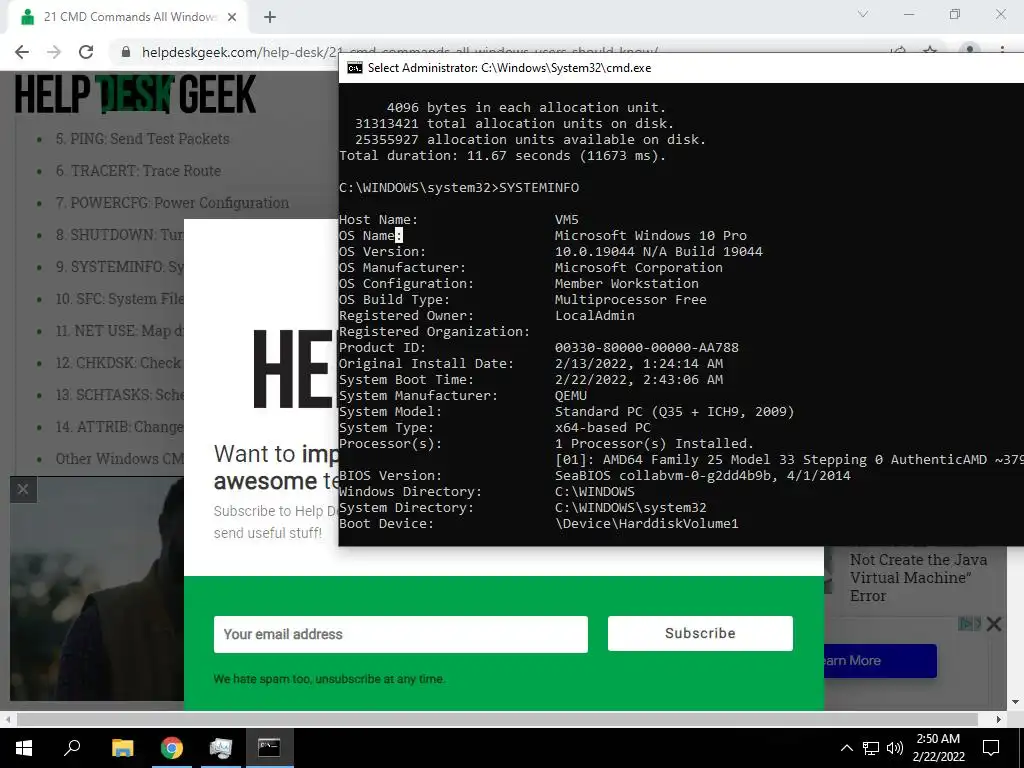This screenshot has width=1024, height=768.
Task: Click the 'Your email address' field
Action: (x=400, y=634)
